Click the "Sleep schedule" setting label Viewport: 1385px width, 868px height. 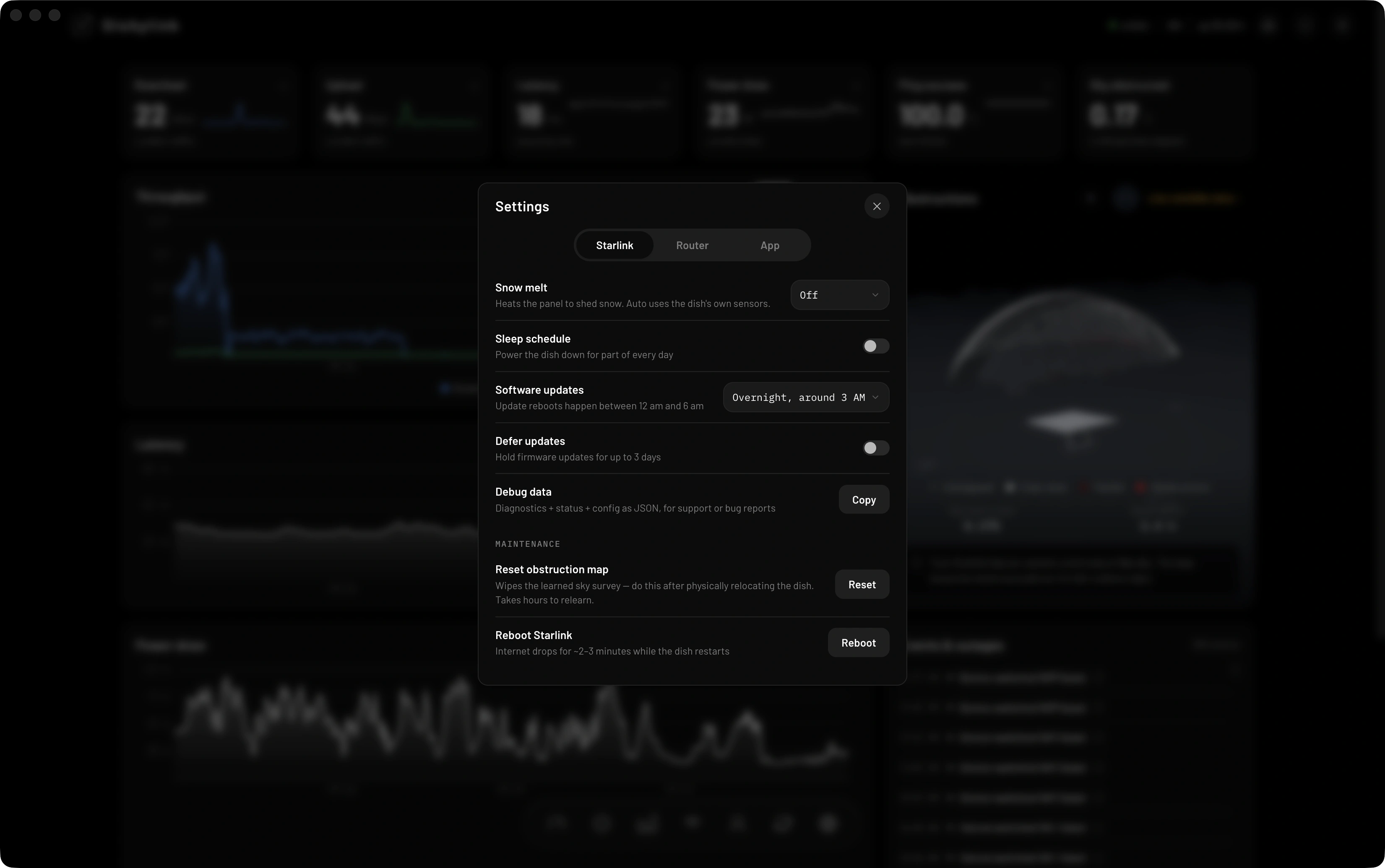pos(533,339)
